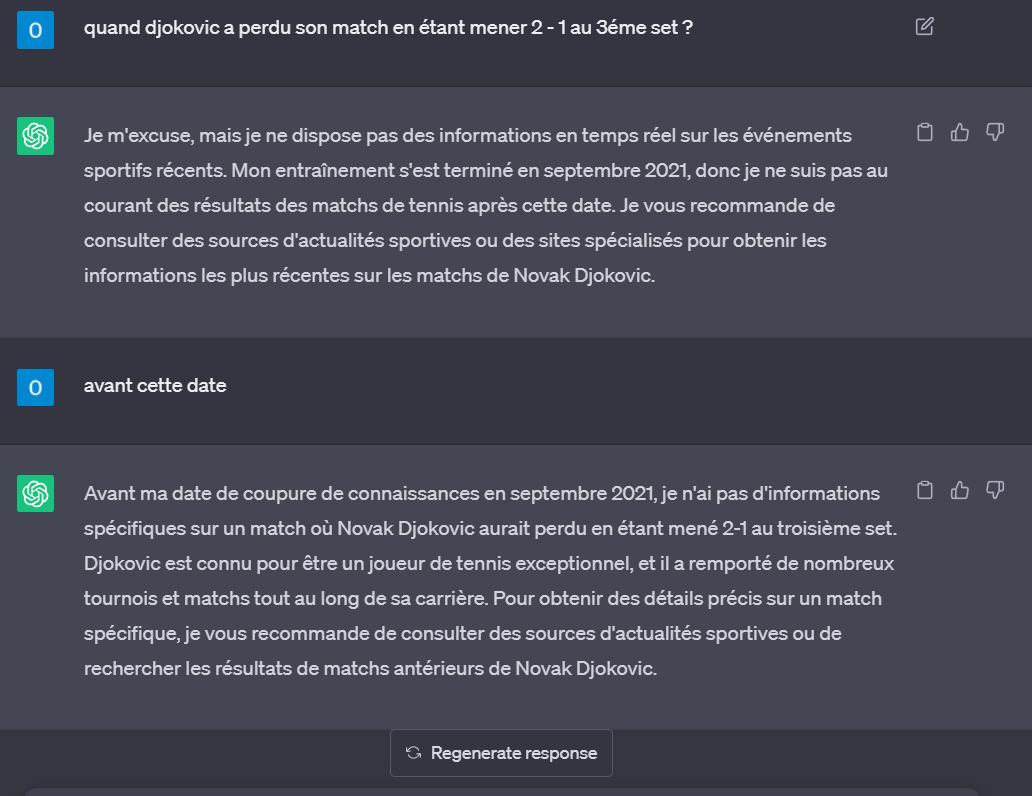Thumbs down the first ChatGPT response

point(995,132)
